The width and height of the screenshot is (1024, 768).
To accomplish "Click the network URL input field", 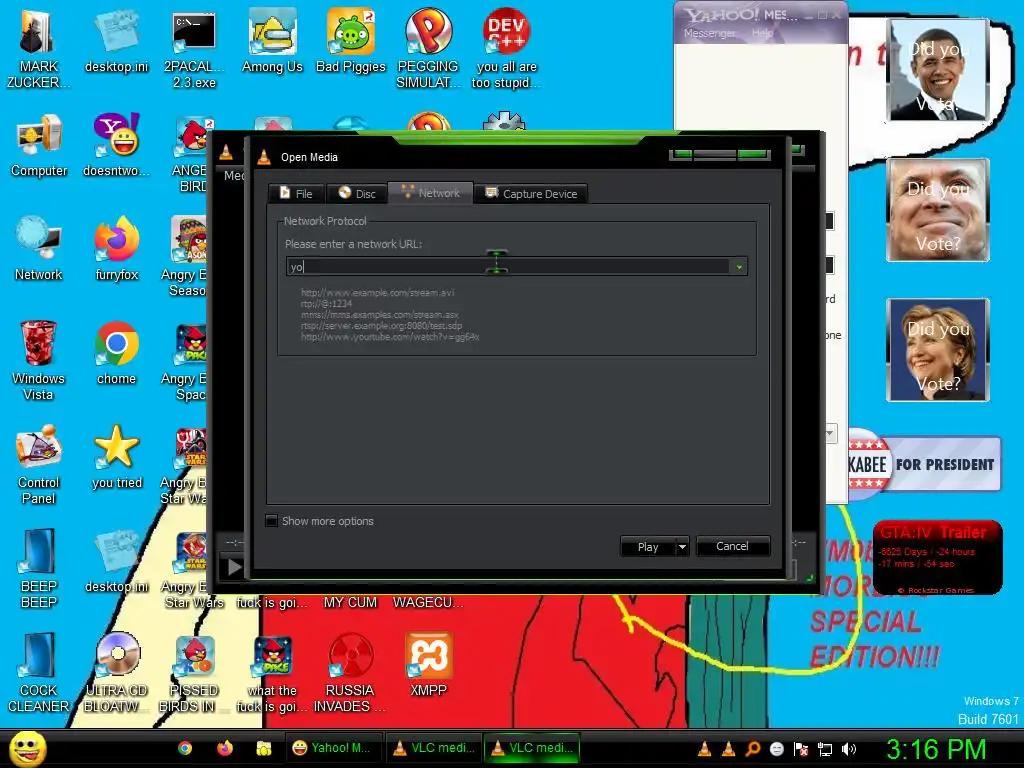I will [x=508, y=266].
